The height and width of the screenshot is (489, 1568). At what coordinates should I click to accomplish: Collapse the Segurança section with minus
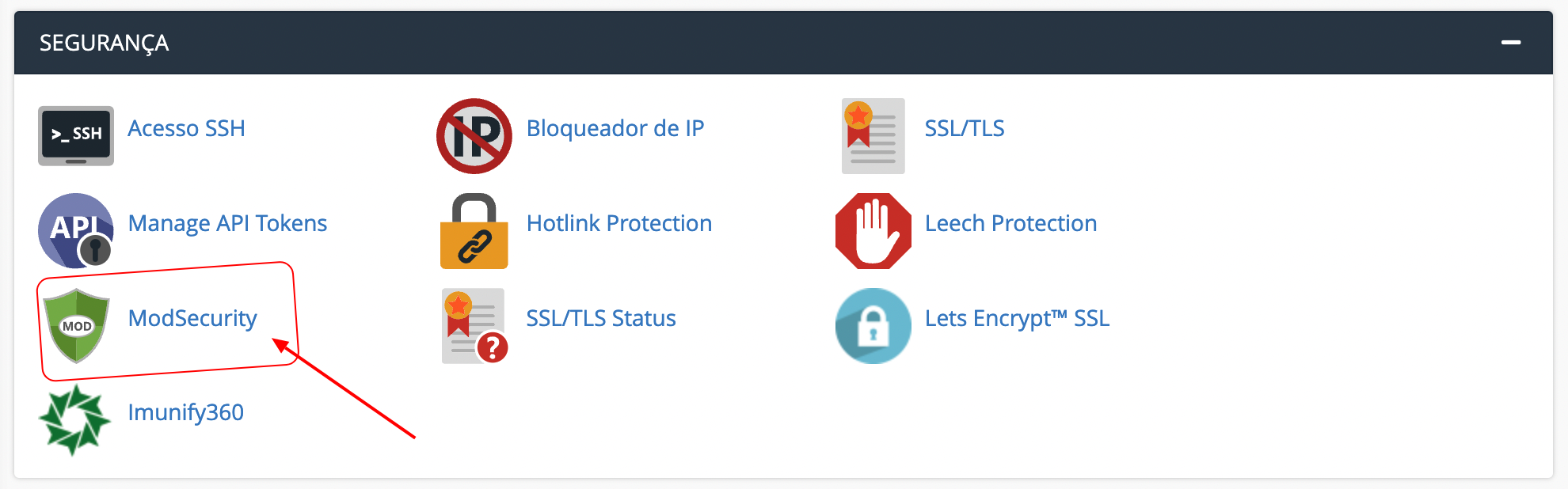(x=1511, y=42)
